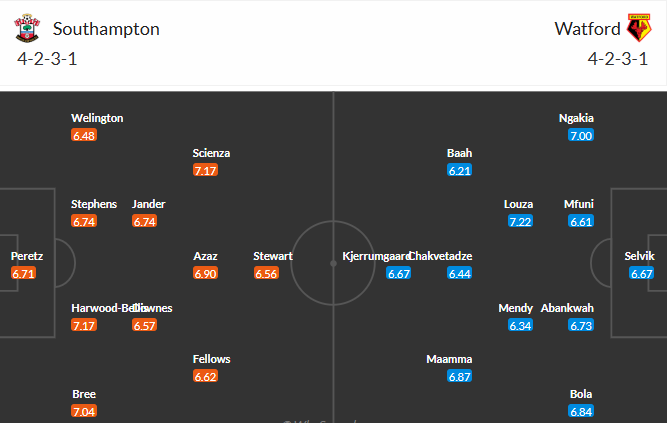Select Watford goalkeeper Selvik

pyautogui.click(x=641, y=256)
